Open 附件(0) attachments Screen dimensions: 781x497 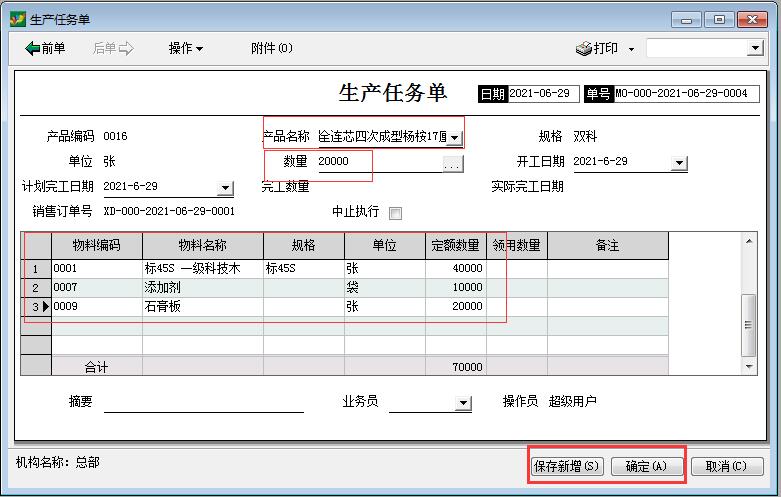click(271, 48)
